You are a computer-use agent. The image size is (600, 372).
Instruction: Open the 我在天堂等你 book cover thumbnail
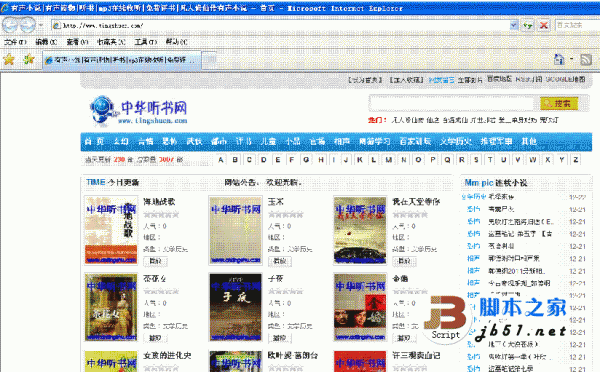coord(360,230)
